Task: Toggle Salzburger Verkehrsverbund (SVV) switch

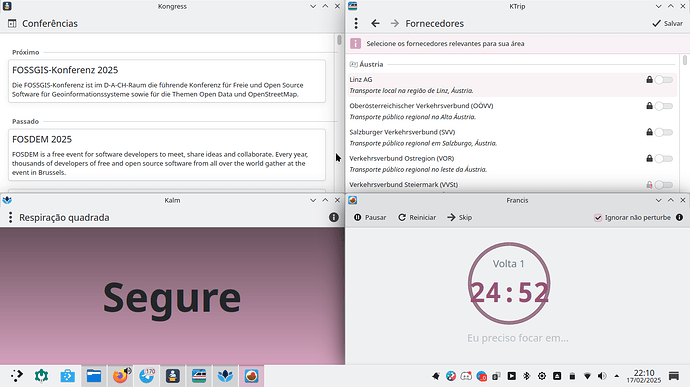Action: pyautogui.click(x=664, y=132)
